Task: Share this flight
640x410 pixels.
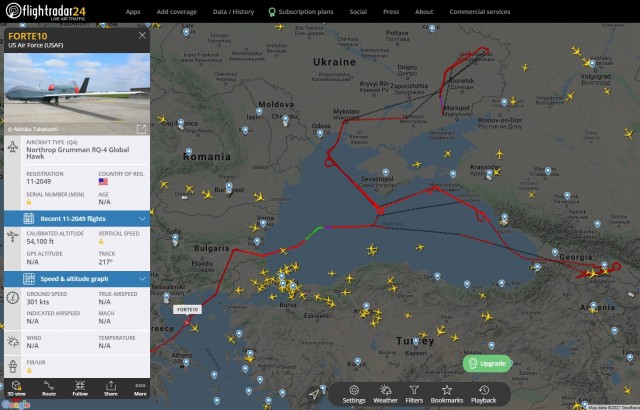Action: (111, 388)
